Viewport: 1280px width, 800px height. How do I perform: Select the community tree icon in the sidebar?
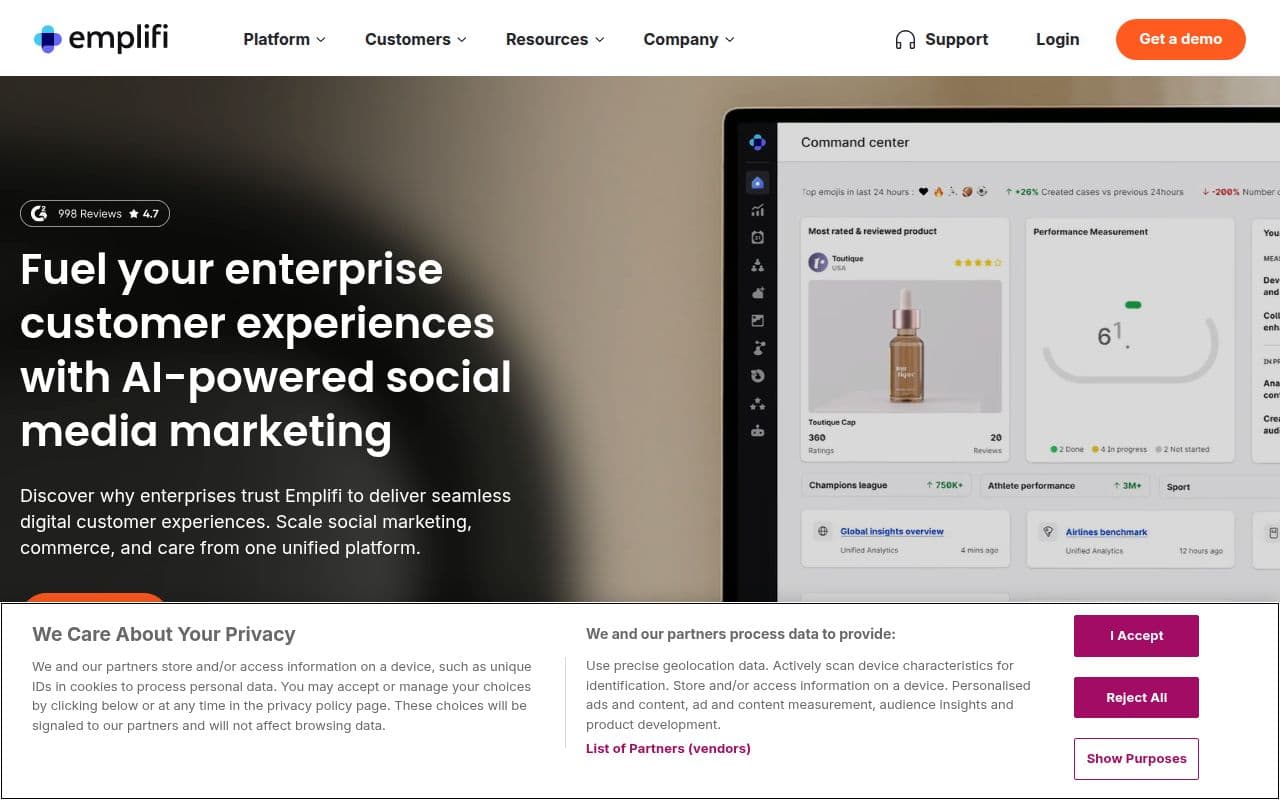tap(757, 265)
